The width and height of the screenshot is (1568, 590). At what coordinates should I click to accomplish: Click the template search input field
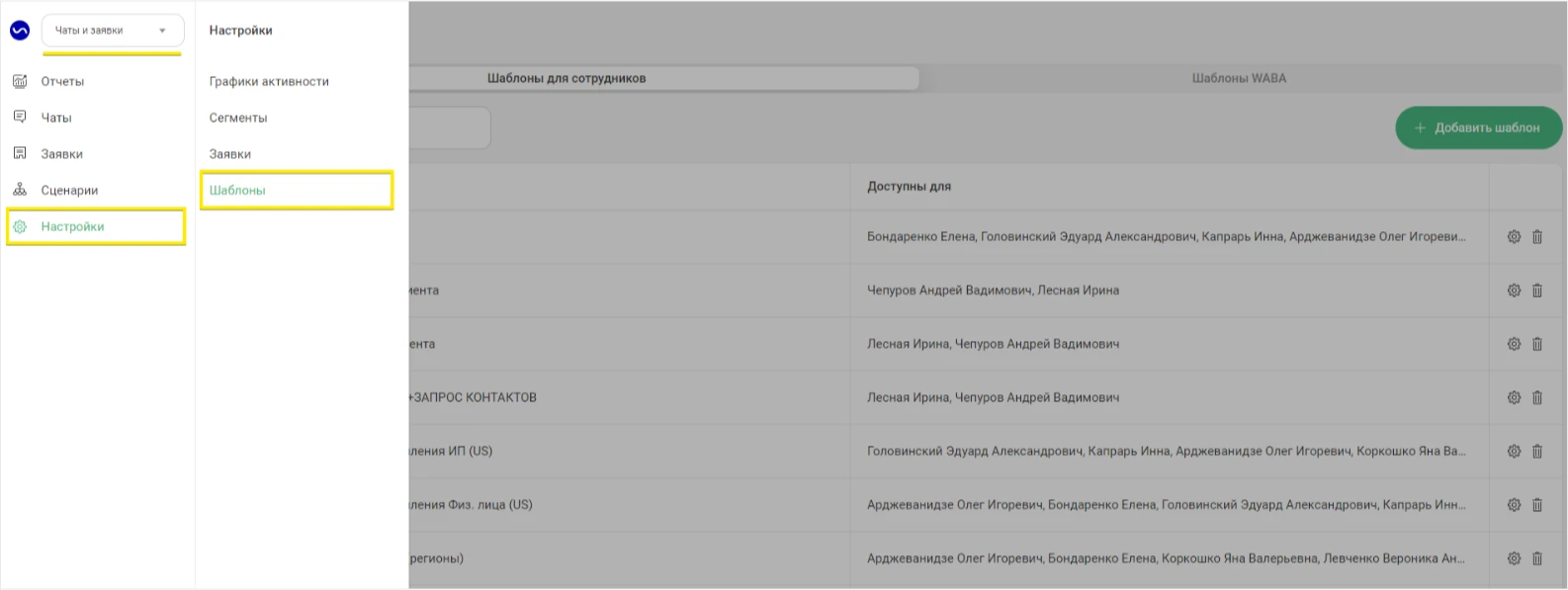tap(450, 127)
